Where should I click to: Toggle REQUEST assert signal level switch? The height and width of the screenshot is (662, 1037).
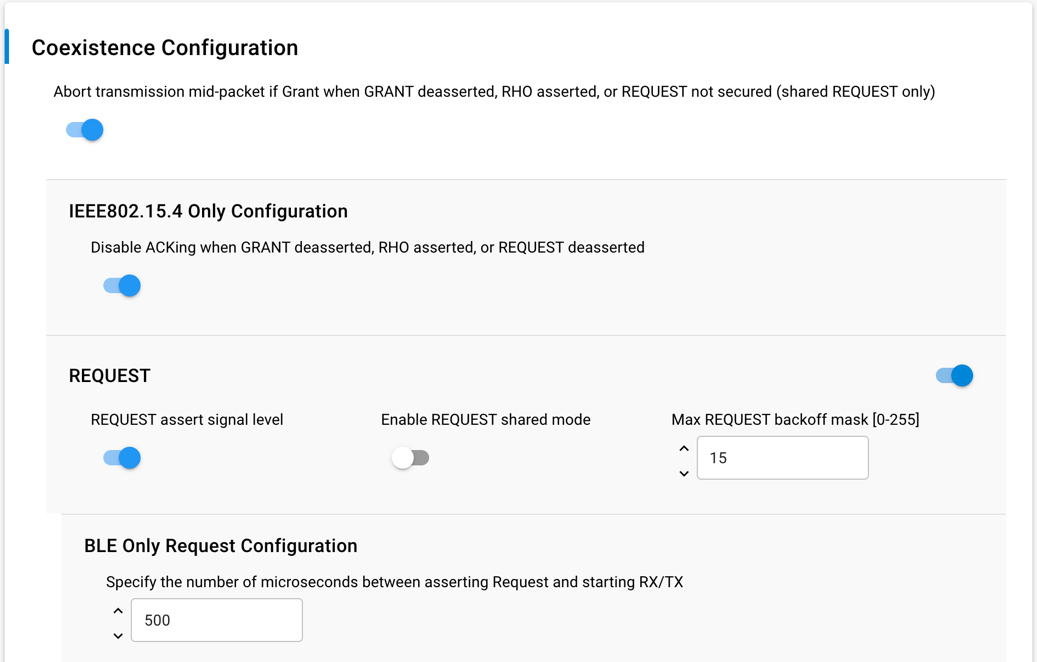pos(122,458)
